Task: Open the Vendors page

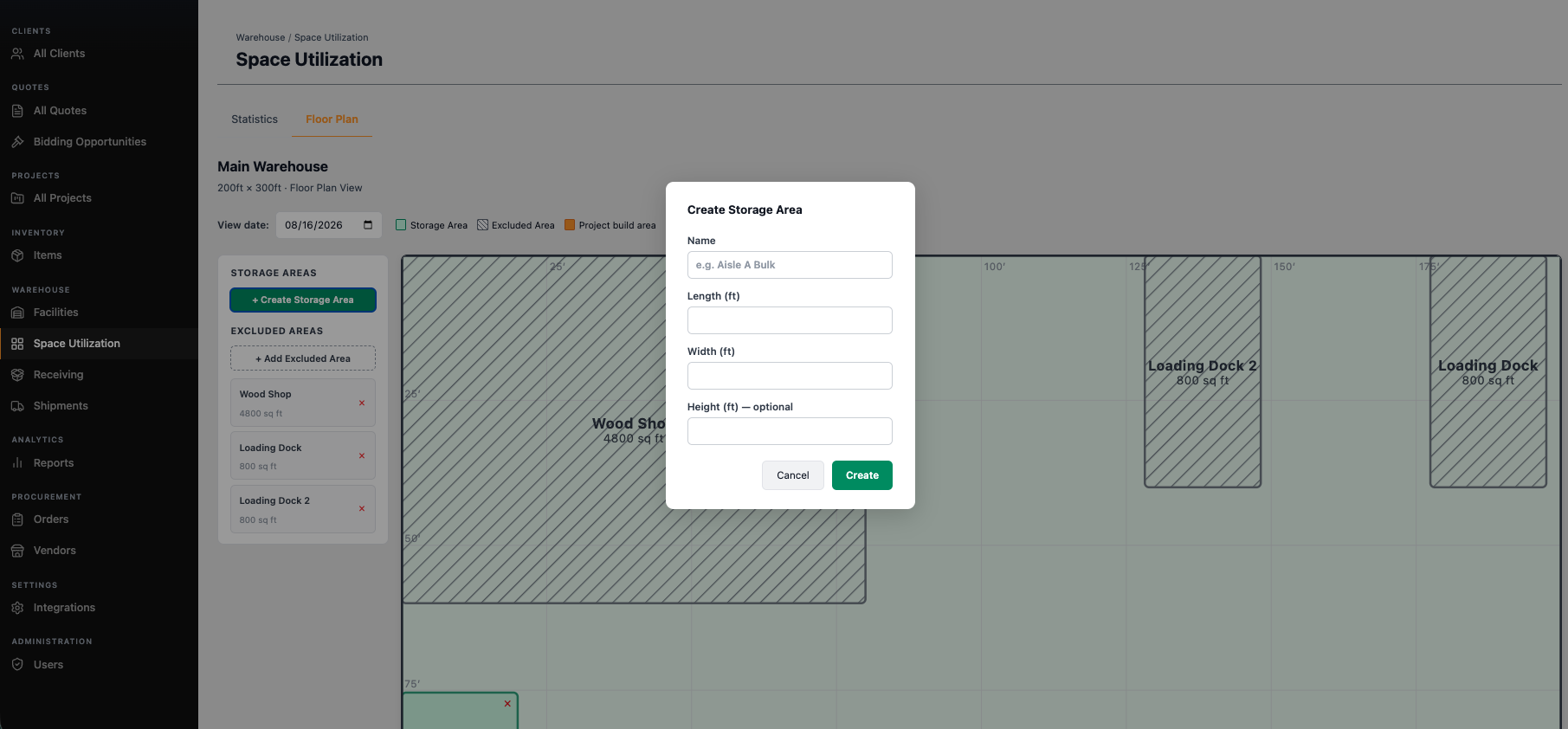Action: [x=55, y=551]
